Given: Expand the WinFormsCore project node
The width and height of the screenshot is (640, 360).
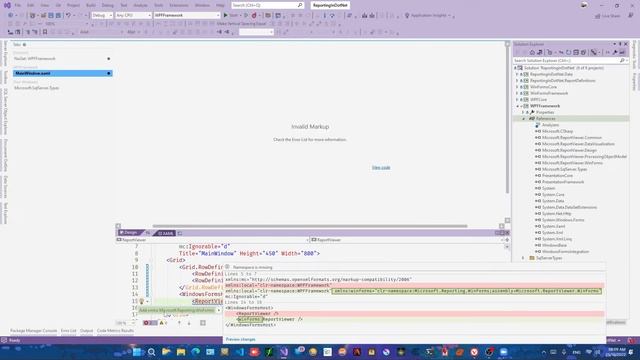Looking at the screenshot, I should pyautogui.click(x=517, y=87).
